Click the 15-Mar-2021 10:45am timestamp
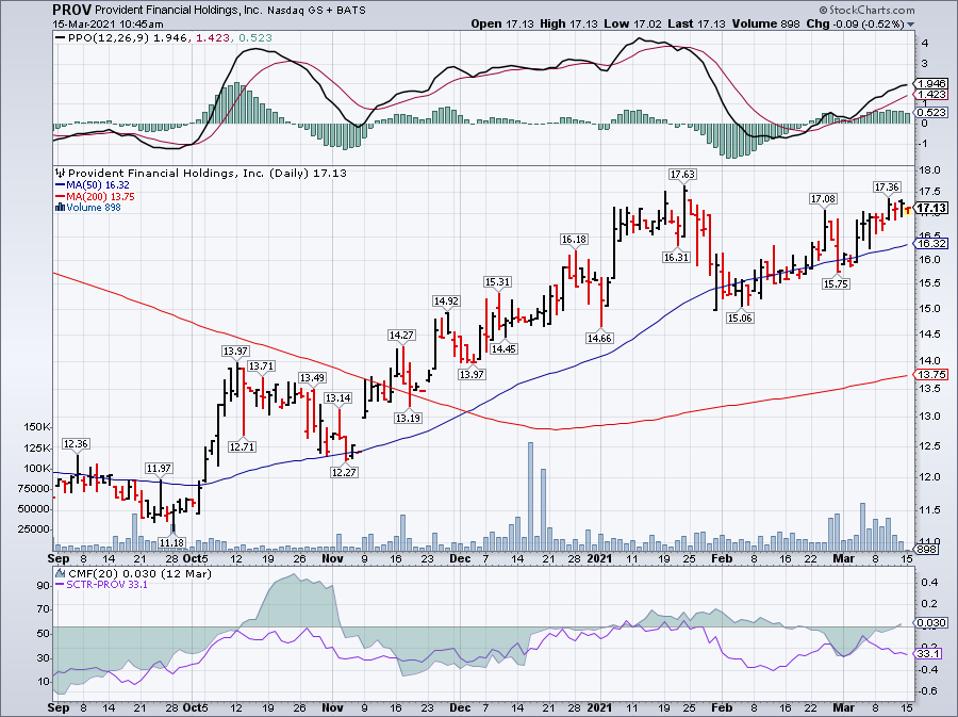958x717 pixels. (108, 24)
